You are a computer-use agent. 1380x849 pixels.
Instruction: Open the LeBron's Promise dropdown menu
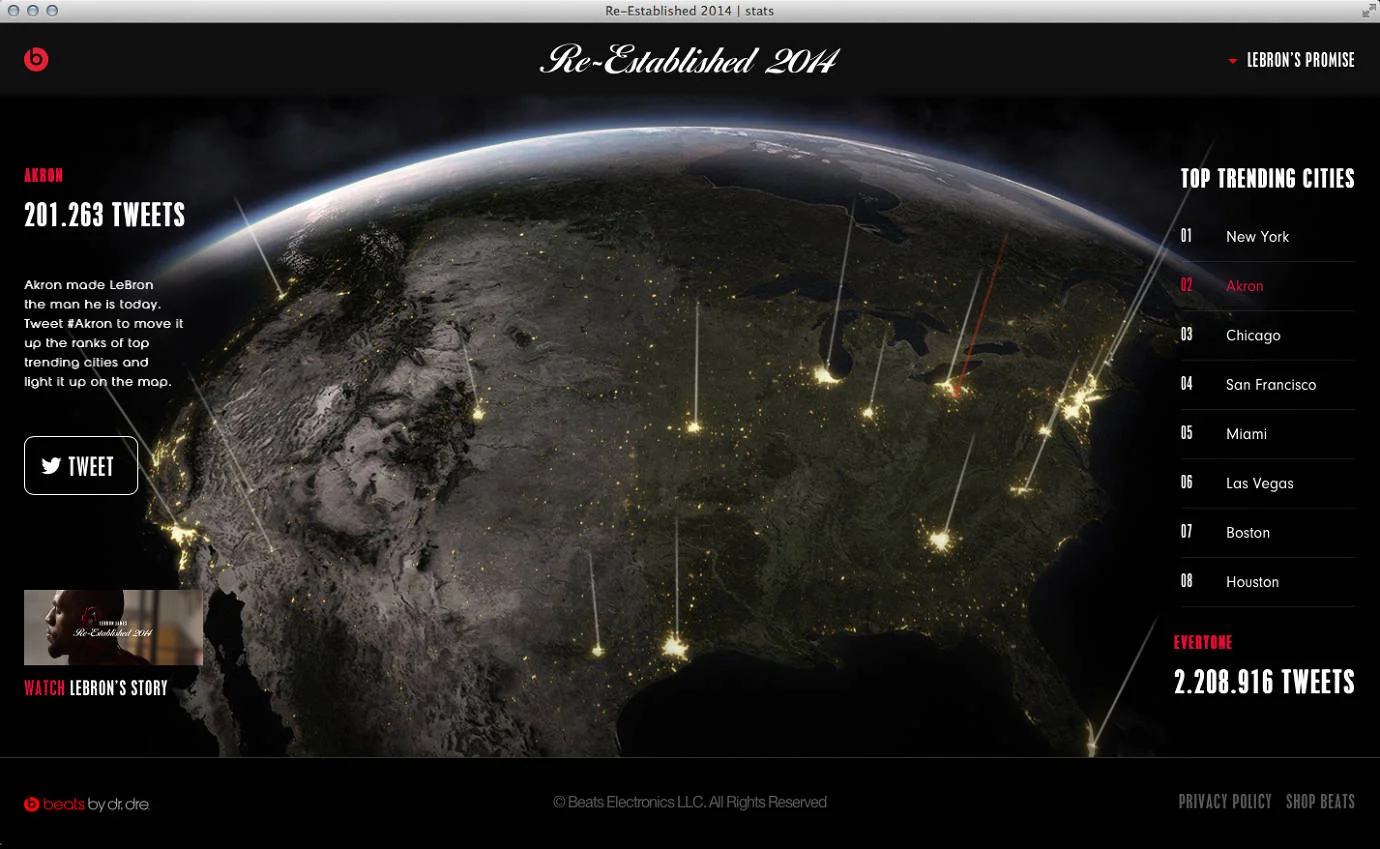point(1291,60)
